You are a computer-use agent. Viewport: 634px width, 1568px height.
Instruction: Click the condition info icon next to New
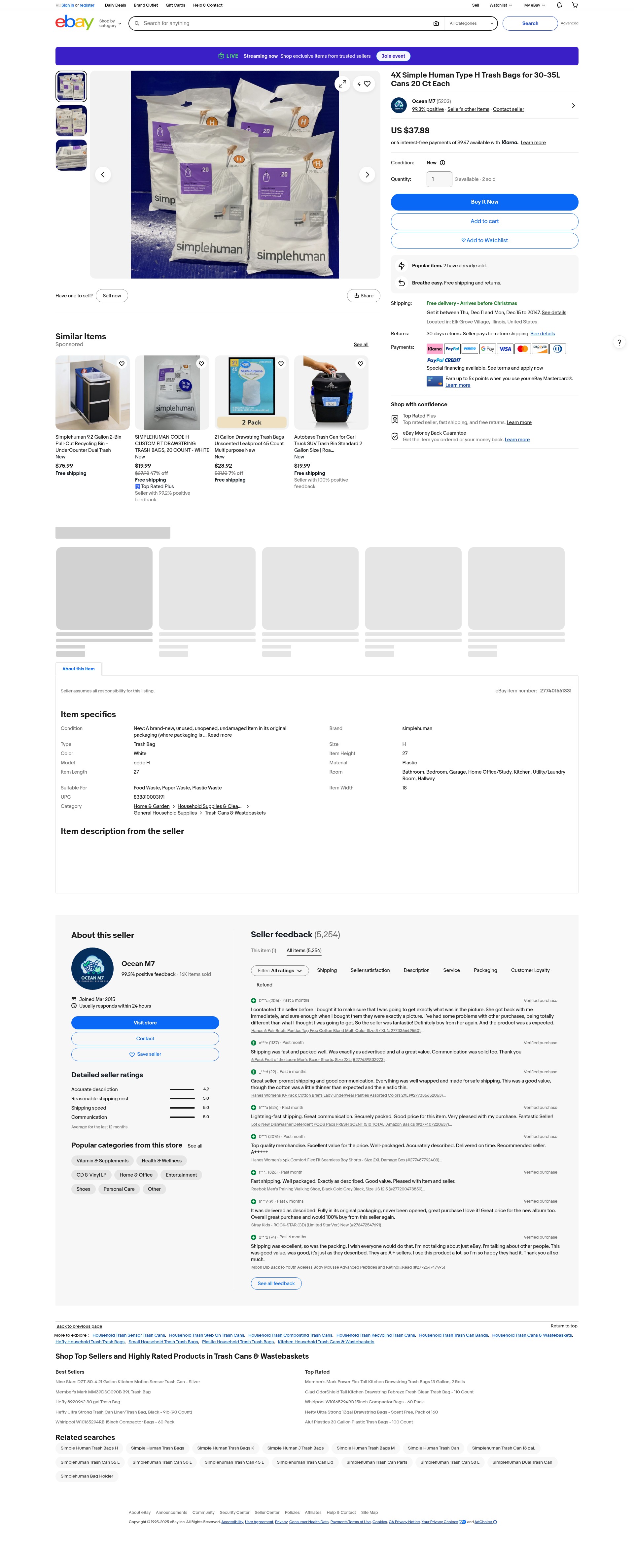click(x=443, y=163)
